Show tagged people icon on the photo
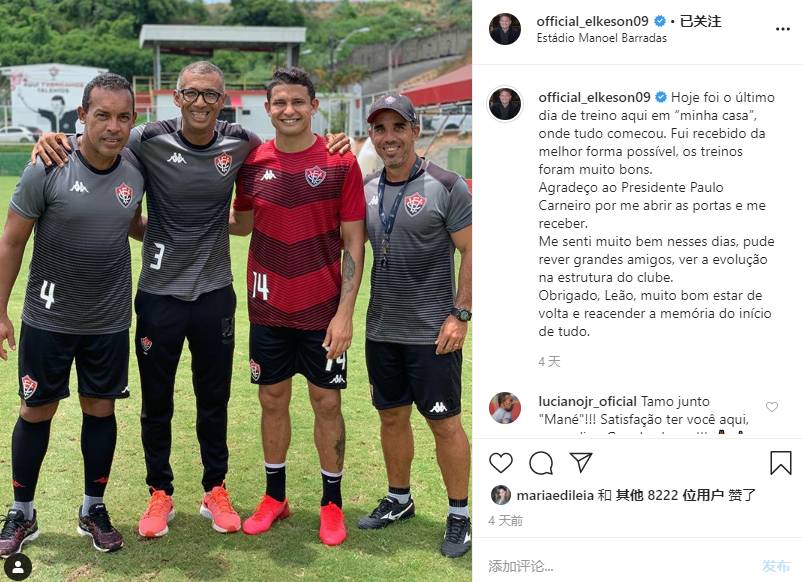The width and height of the screenshot is (803, 582). (18, 567)
